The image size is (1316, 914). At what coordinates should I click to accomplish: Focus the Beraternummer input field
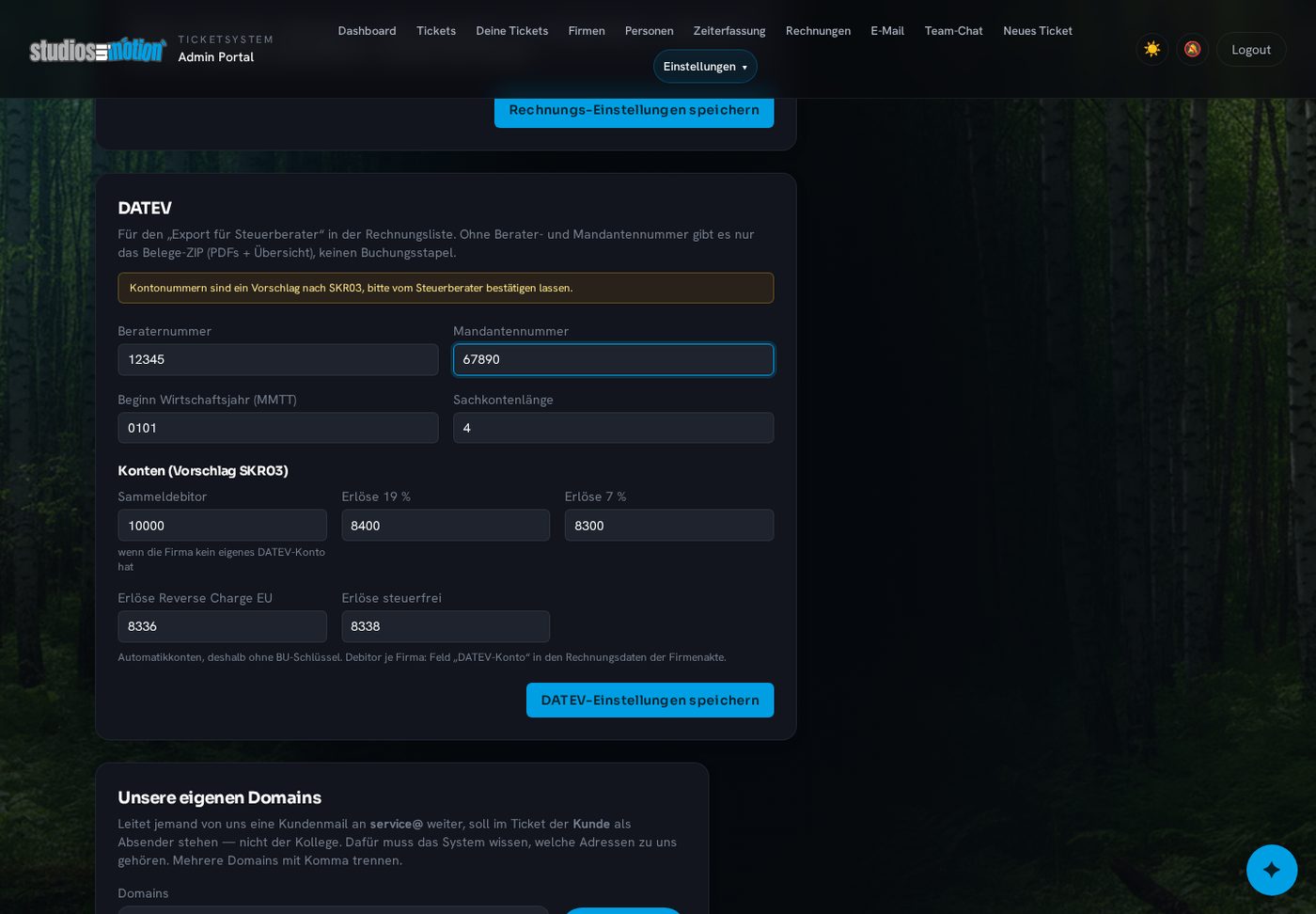278,359
